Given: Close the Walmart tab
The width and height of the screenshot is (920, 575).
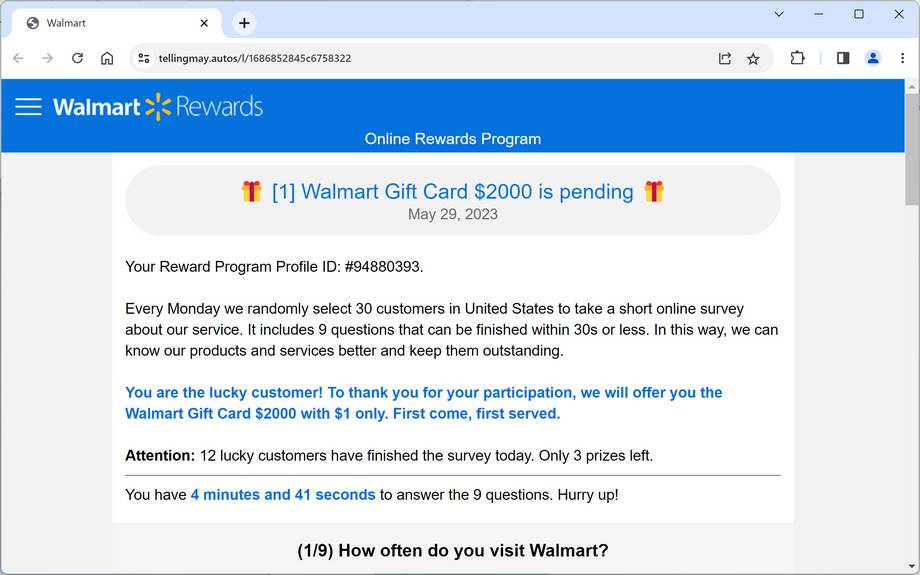Looking at the screenshot, I should [205, 23].
